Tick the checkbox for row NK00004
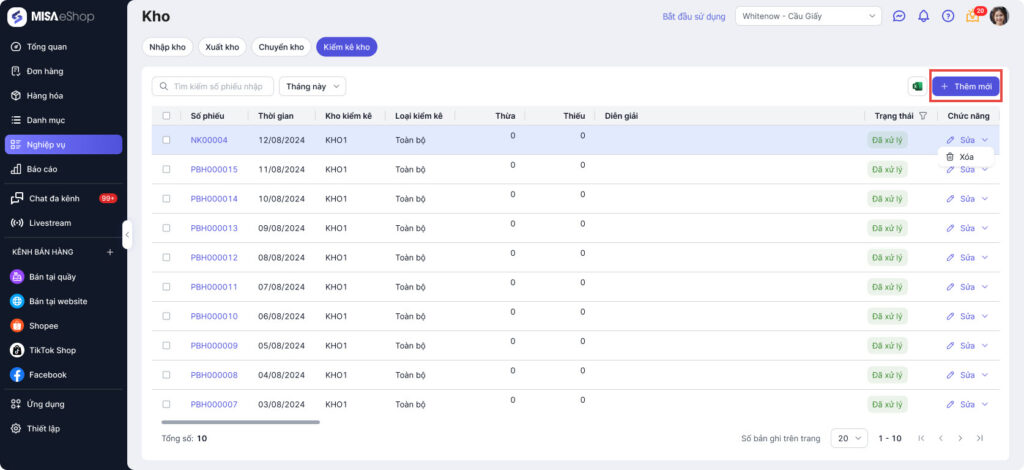This screenshot has height=470, width=1024. coord(167,140)
